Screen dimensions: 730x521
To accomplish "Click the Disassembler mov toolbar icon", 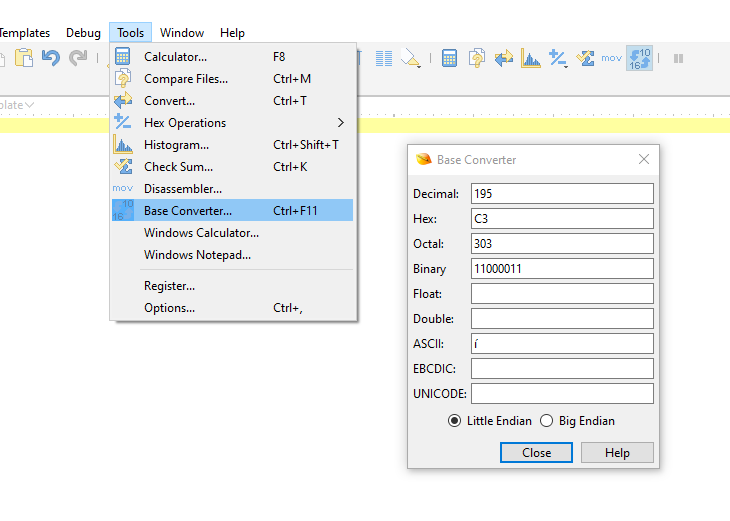I will click(611, 59).
